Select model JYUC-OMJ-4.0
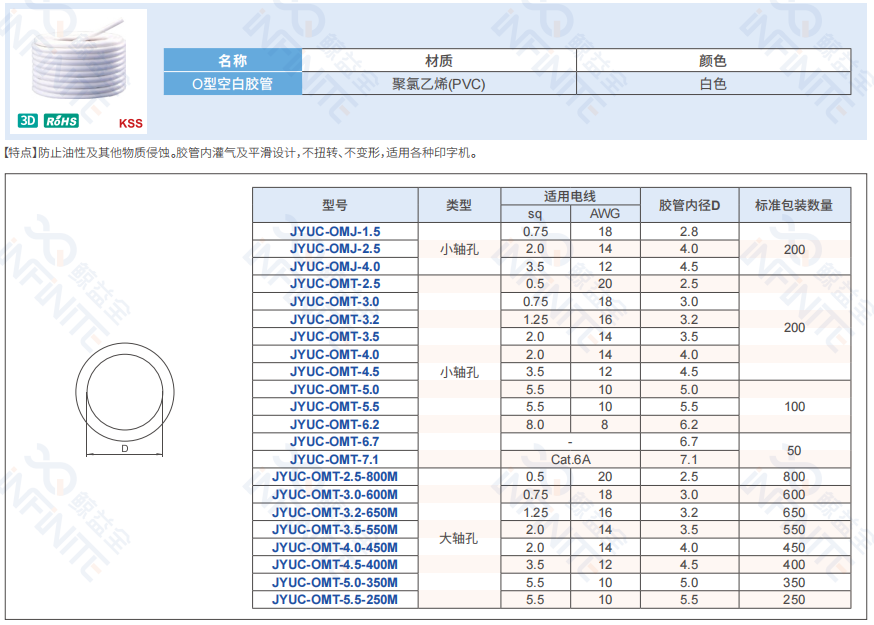 click(335, 267)
